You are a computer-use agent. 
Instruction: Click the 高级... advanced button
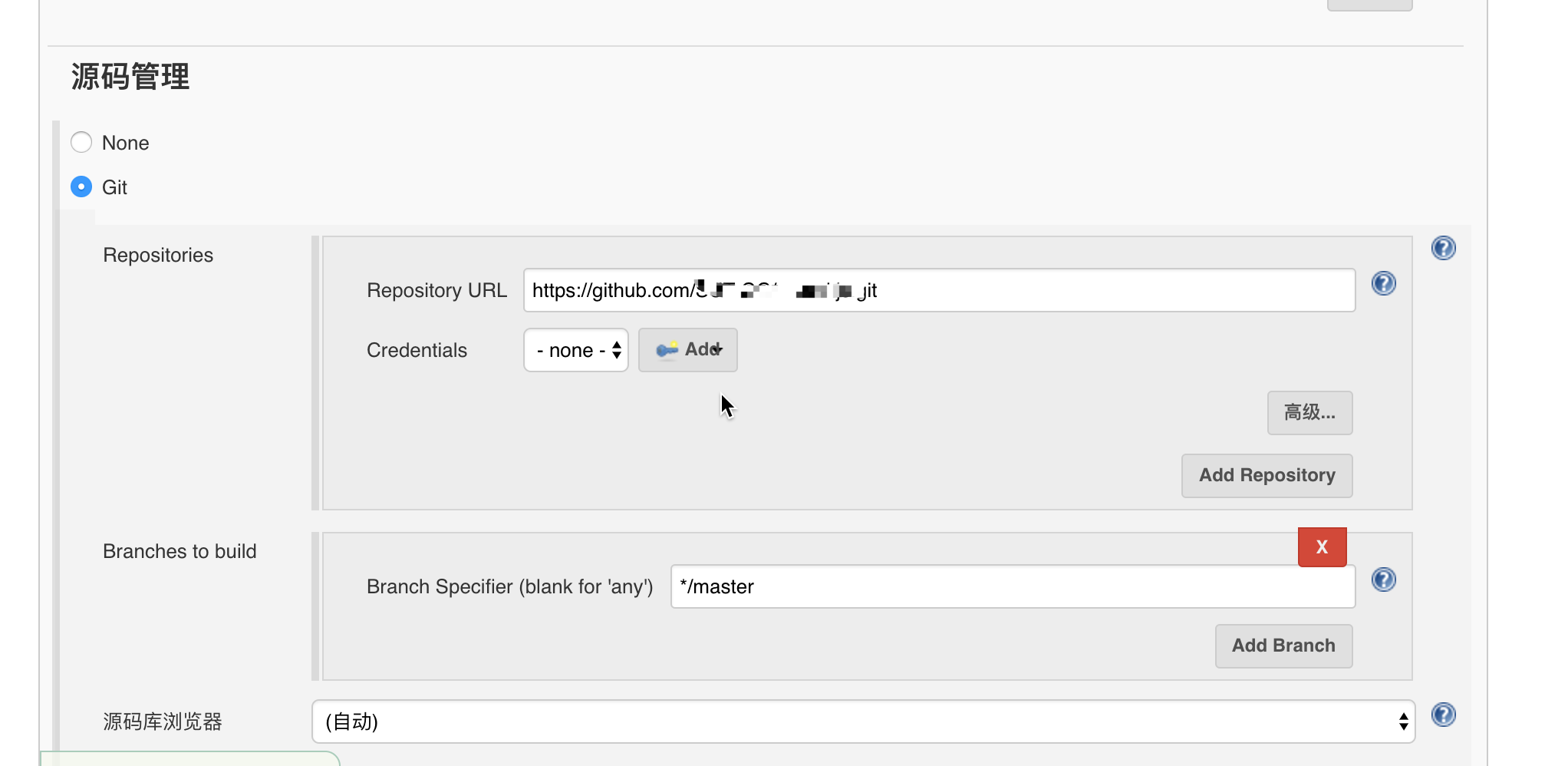click(x=1309, y=413)
